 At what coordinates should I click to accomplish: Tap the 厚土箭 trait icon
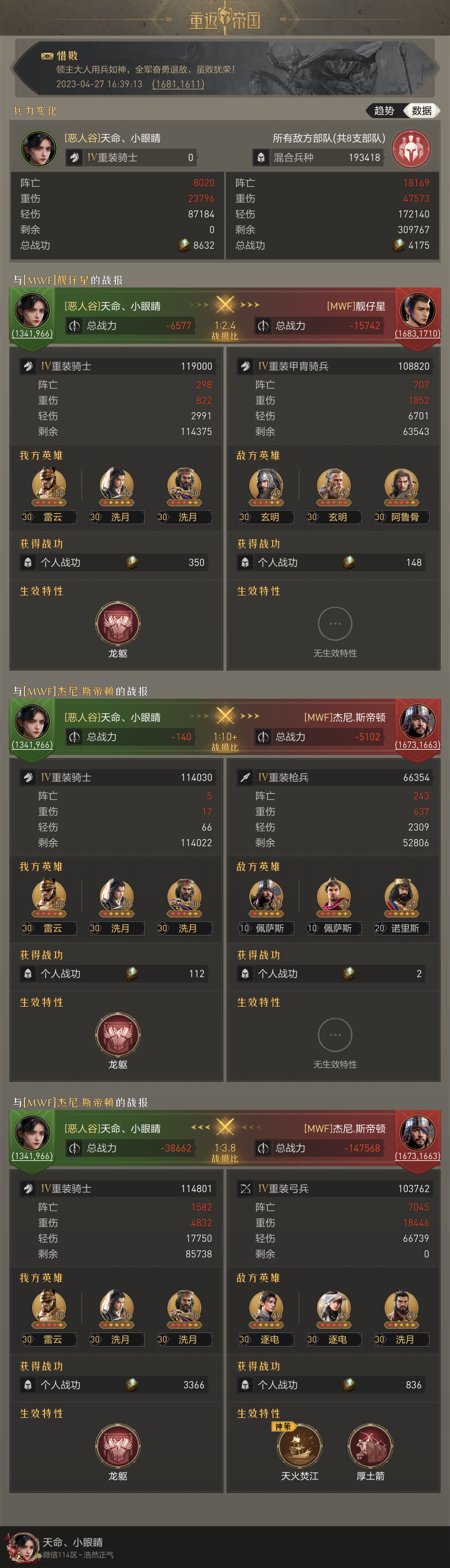370,1446
